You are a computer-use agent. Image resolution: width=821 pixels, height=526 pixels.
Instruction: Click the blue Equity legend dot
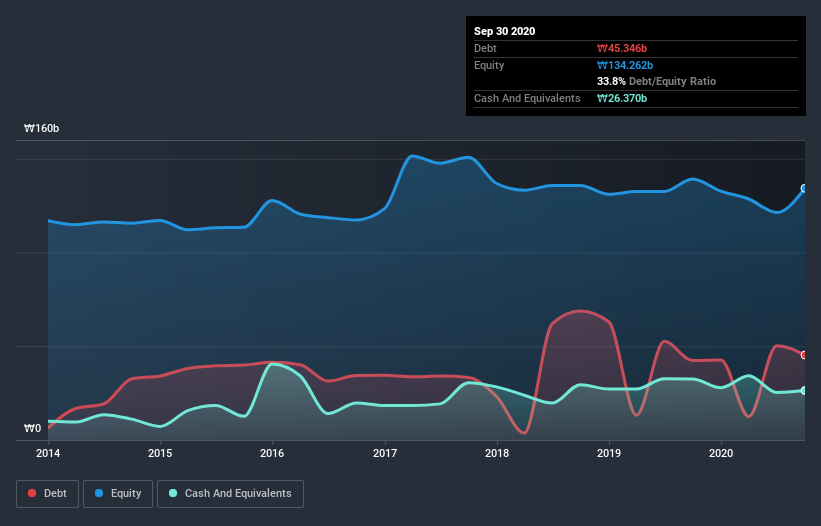[x=99, y=493]
